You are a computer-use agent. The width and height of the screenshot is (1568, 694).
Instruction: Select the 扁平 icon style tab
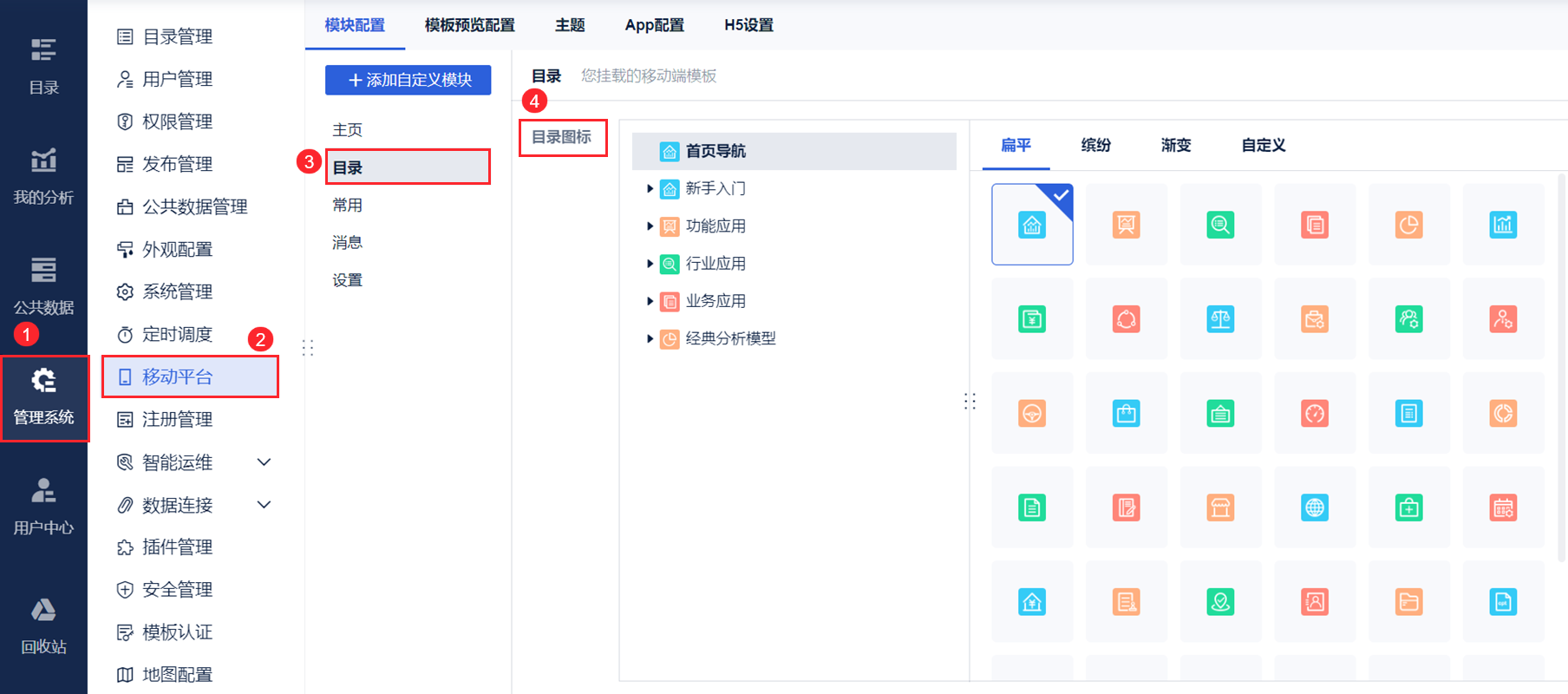[x=1016, y=145]
